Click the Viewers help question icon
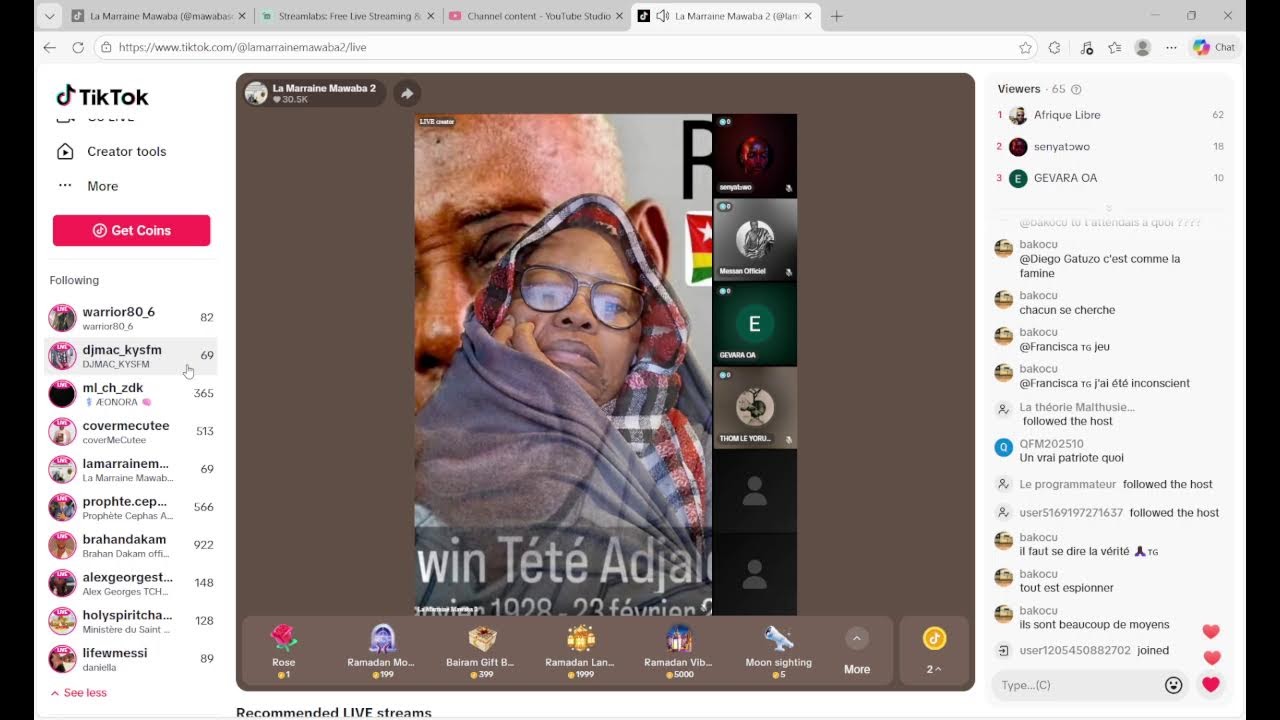 1076,90
